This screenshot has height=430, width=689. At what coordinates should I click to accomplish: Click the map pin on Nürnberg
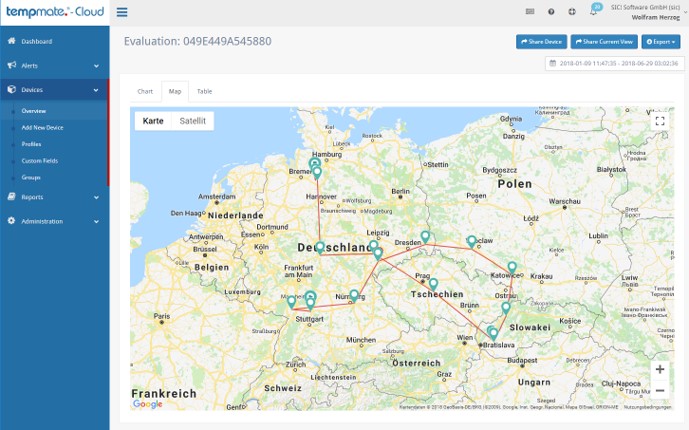click(x=354, y=296)
